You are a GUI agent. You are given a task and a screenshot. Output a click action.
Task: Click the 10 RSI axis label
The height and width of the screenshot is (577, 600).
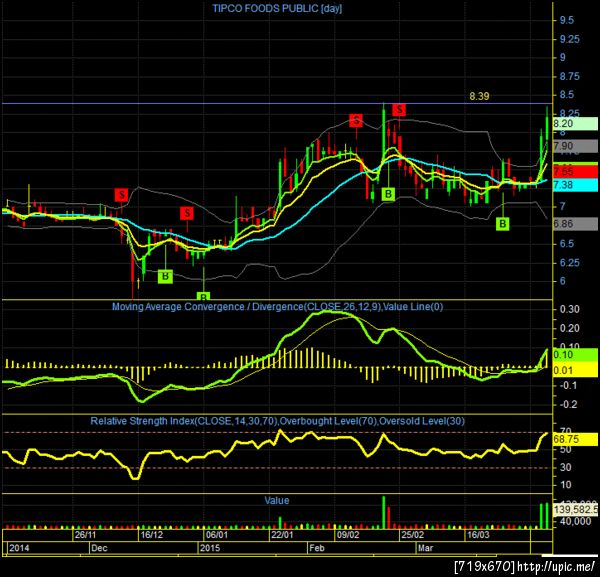tap(566, 485)
